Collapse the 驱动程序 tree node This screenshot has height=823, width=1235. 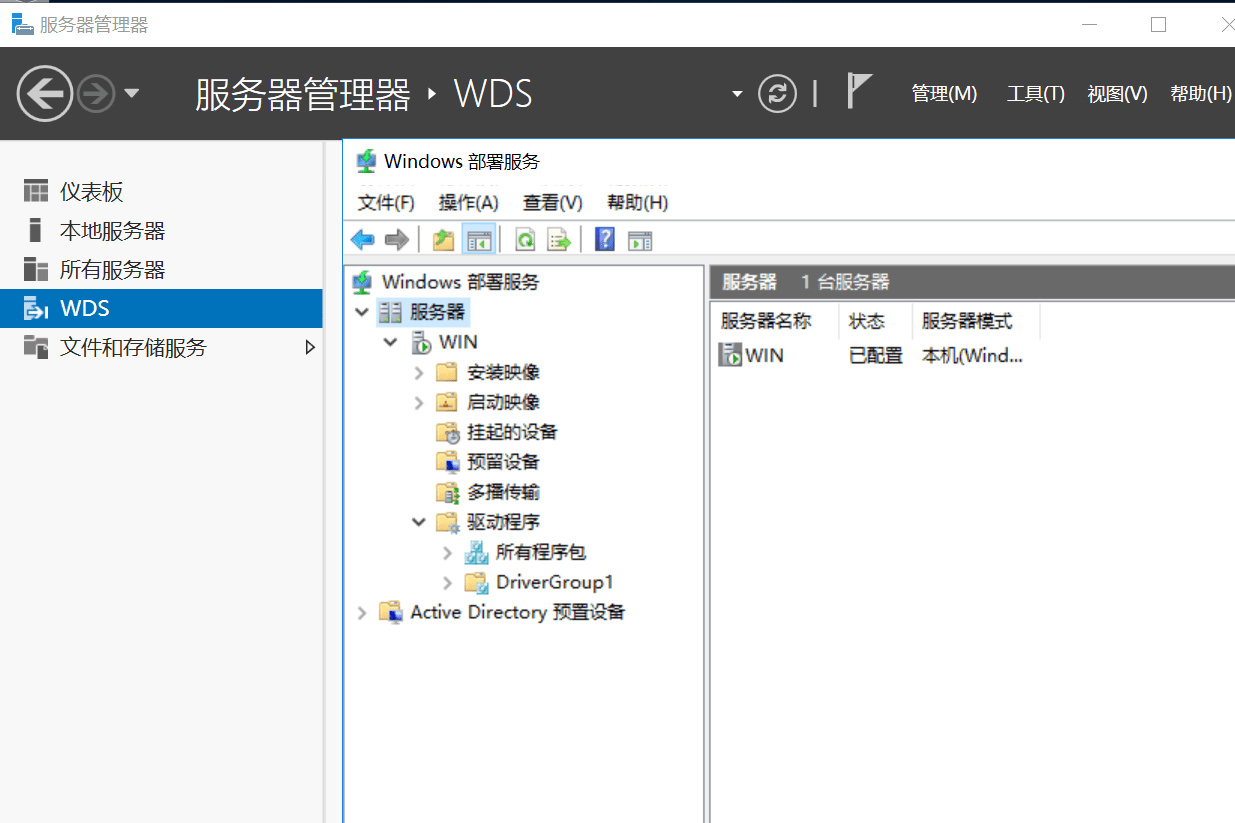coord(418,521)
